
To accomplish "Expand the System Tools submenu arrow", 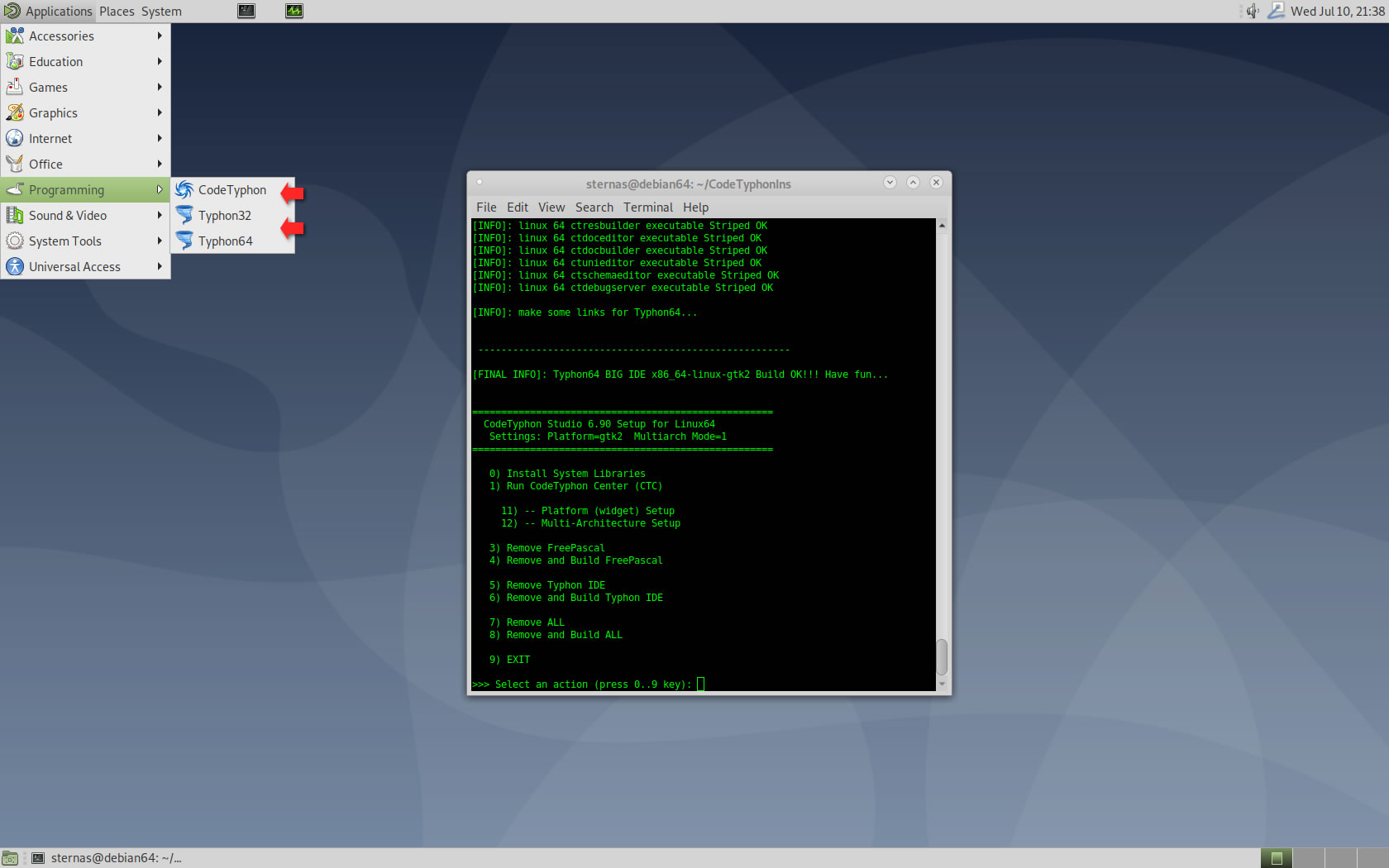I will [x=160, y=241].
